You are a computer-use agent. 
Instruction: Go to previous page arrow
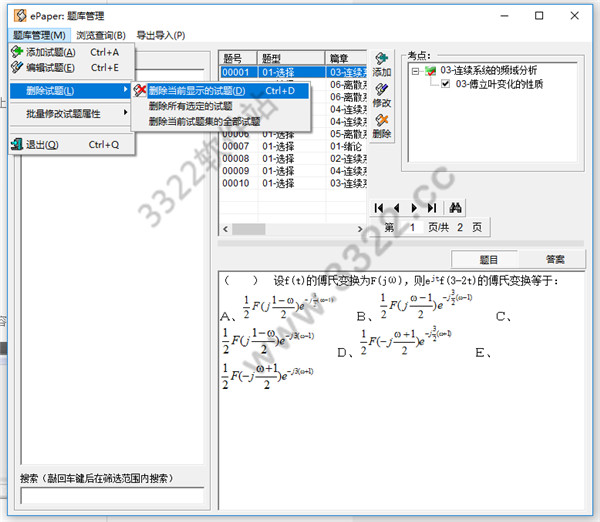coord(396,208)
